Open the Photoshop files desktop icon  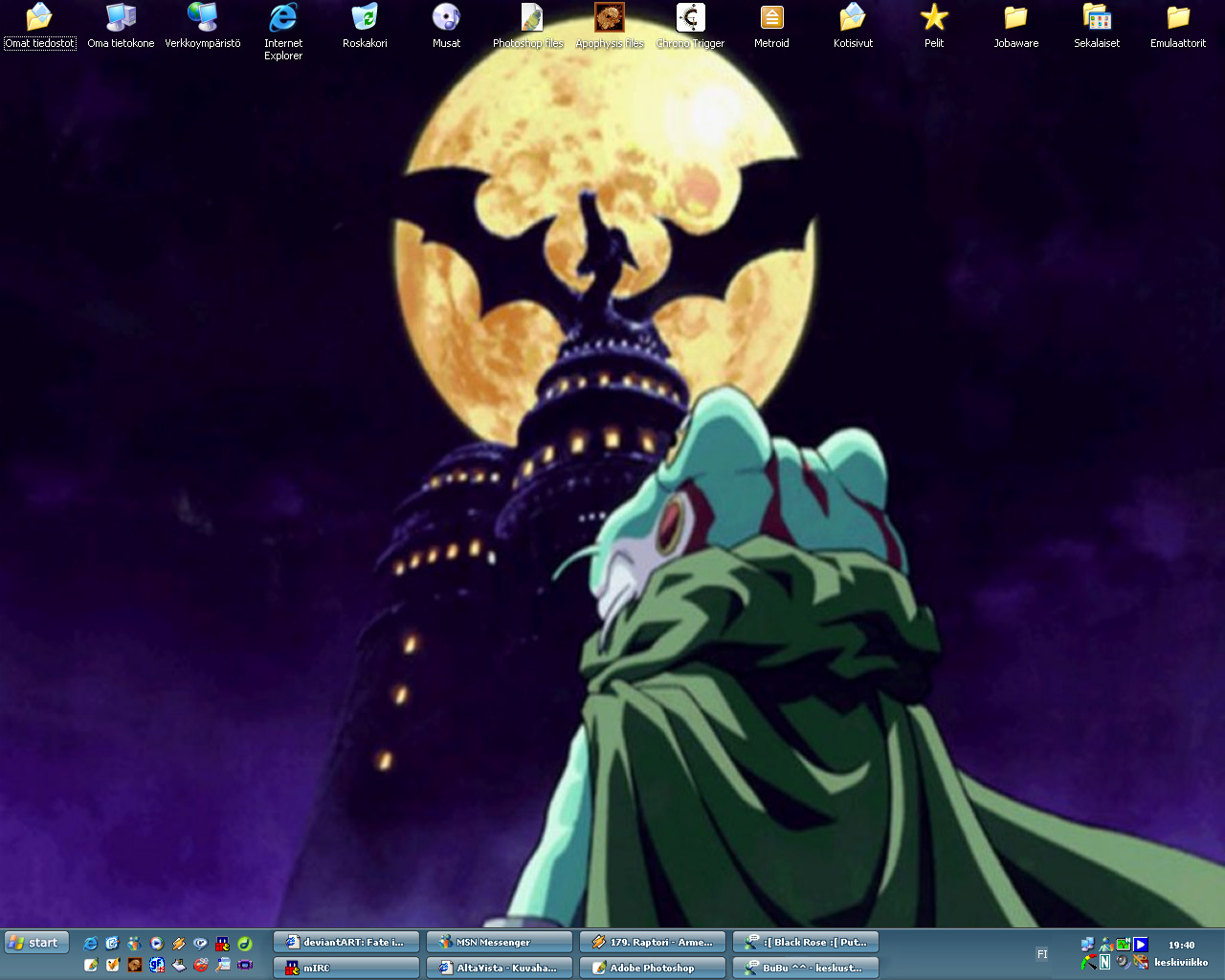(x=528, y=27)
